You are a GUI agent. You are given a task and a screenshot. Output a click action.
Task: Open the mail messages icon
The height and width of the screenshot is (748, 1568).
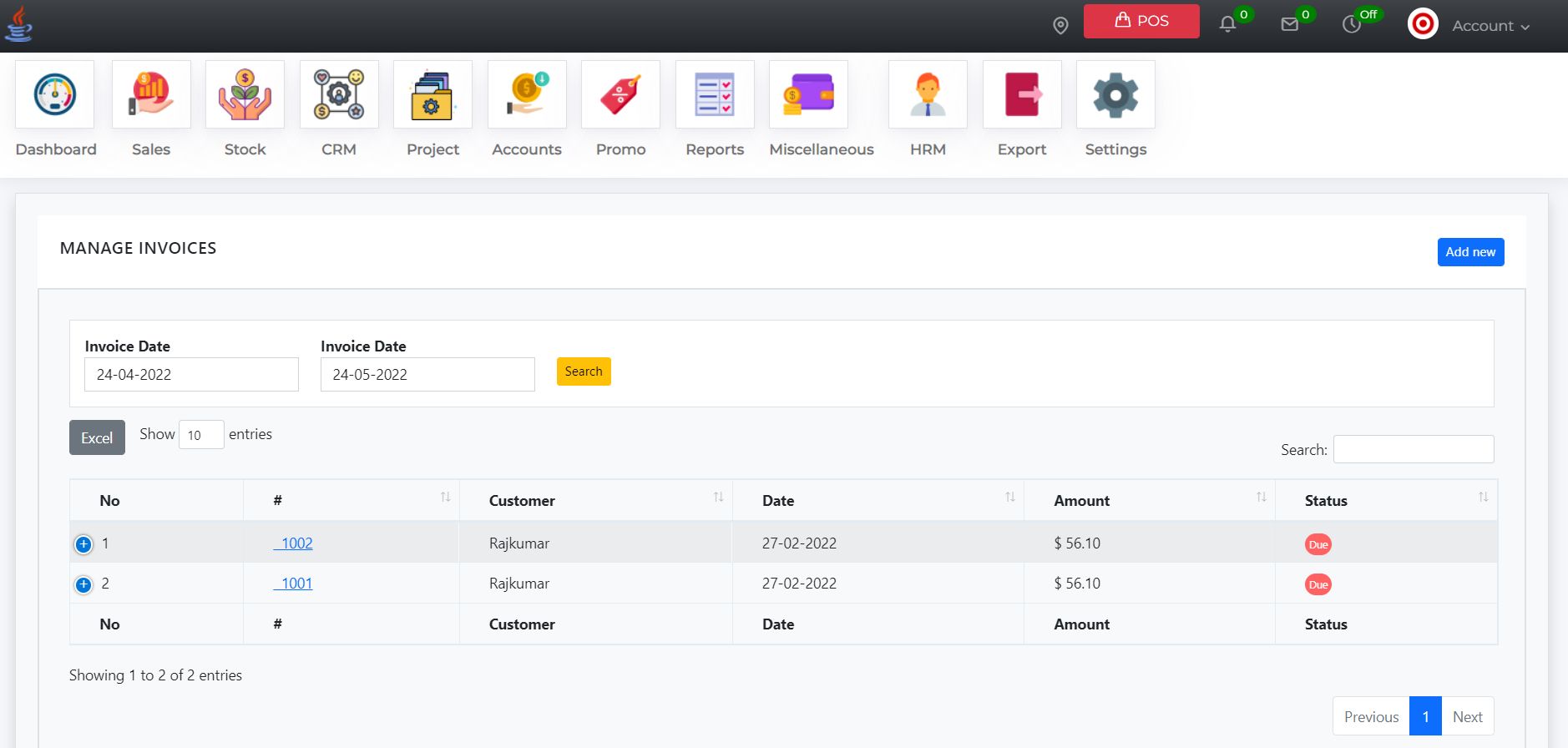[x=1290, y=24]
